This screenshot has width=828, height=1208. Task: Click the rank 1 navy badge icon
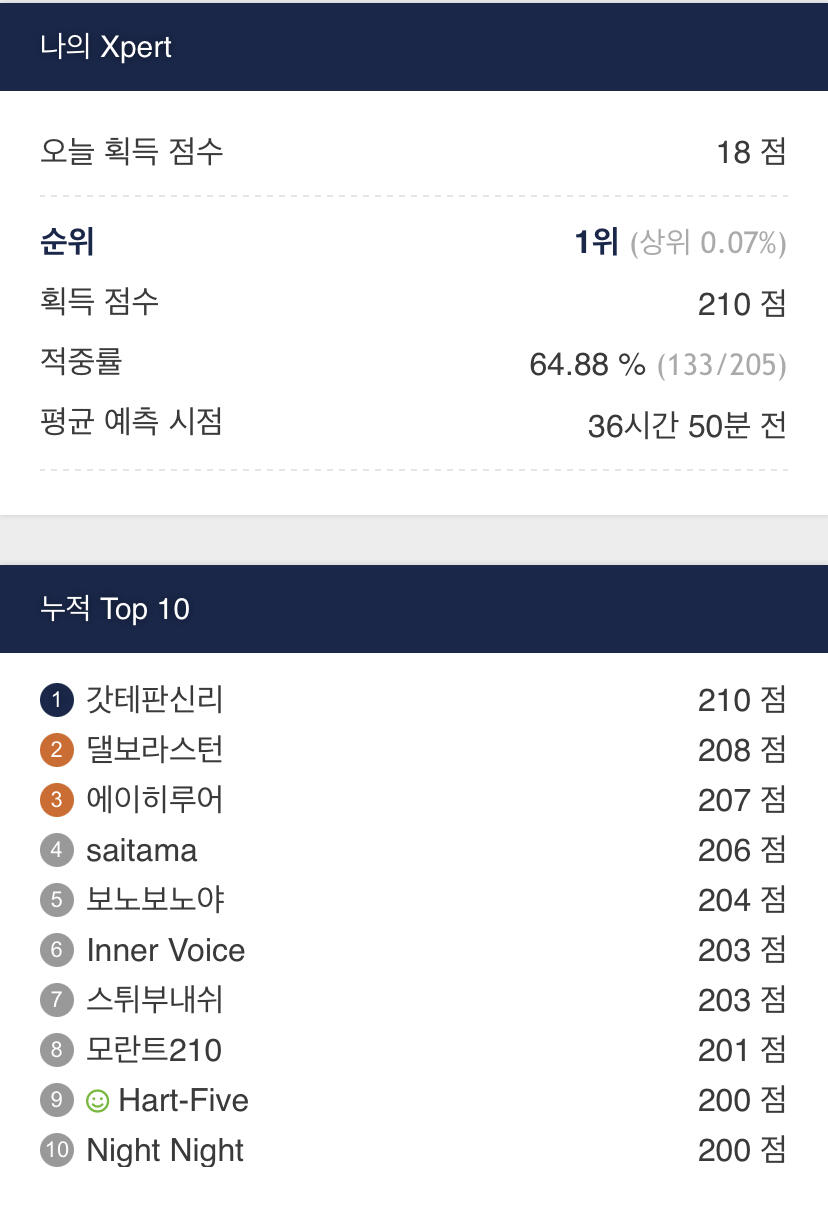coord(57,700)
